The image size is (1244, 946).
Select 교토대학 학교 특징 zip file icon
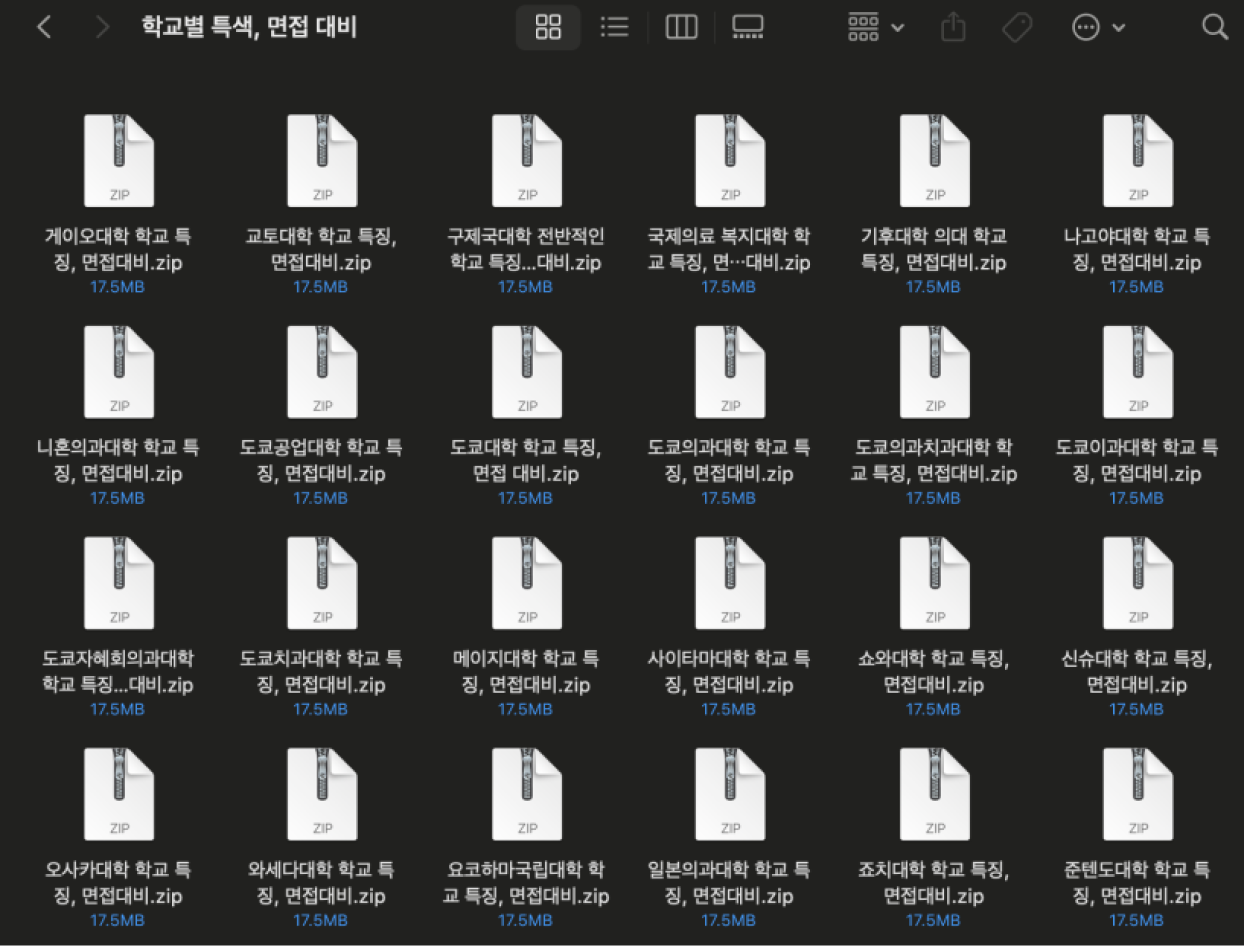321,160
